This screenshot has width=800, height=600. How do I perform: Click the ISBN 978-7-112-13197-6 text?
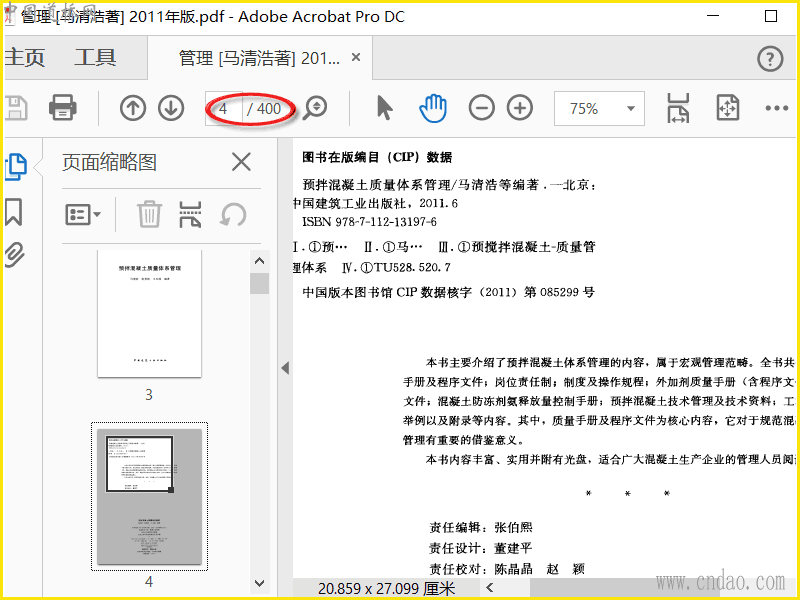tap(369, 222)
